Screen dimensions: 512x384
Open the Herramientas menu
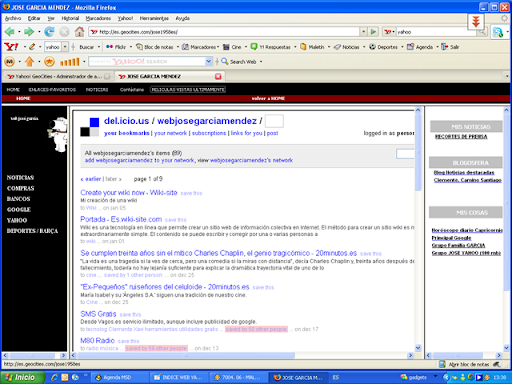click(154, 18)
